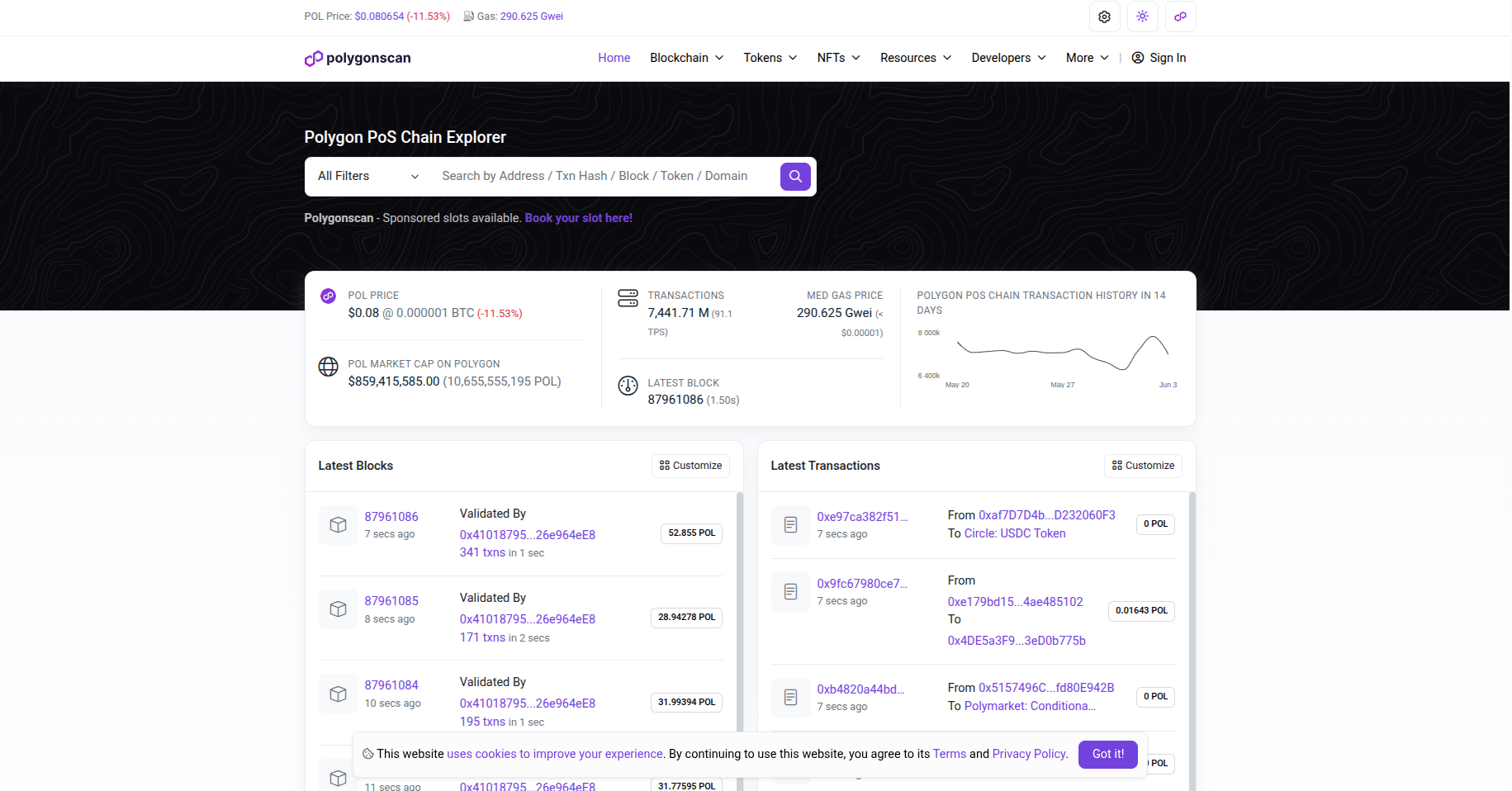
Task: Toggle the light/dark theme sun icon
Action: (1142, 17)
